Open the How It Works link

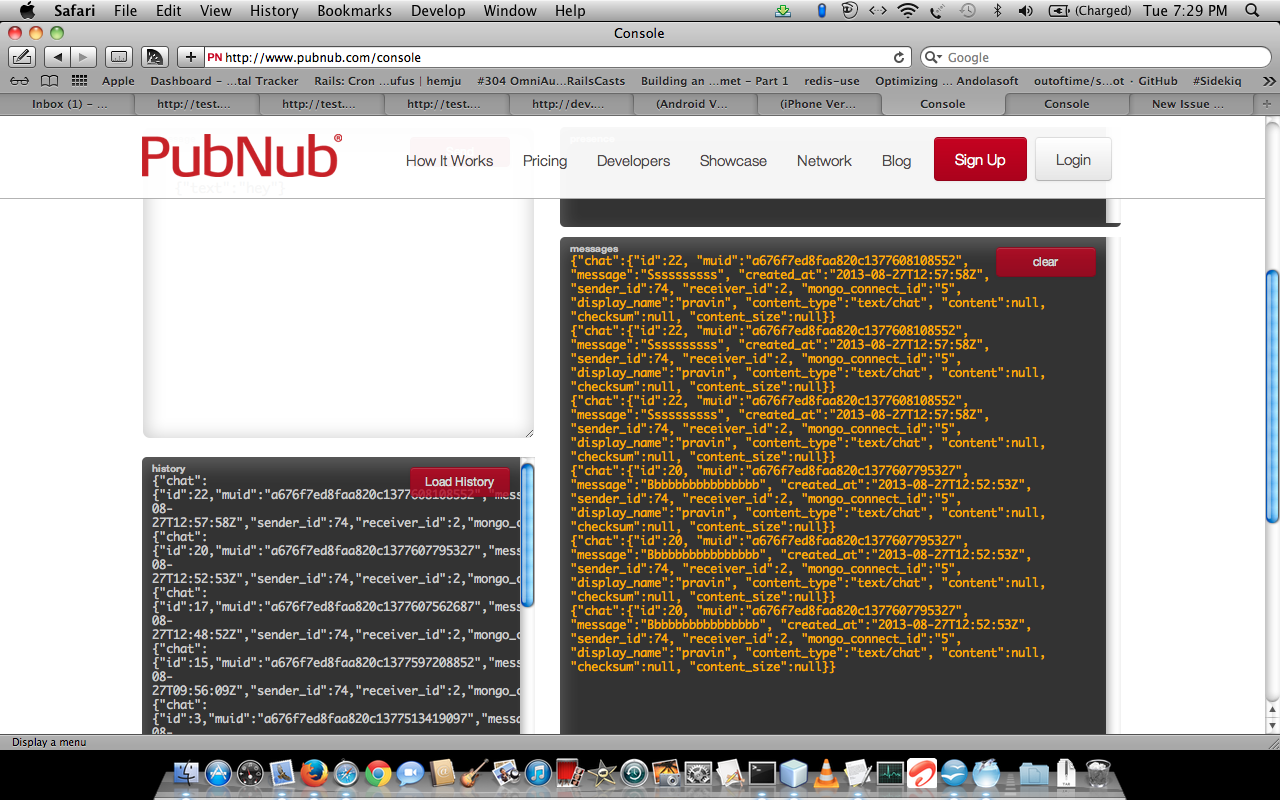coord(449,160)
